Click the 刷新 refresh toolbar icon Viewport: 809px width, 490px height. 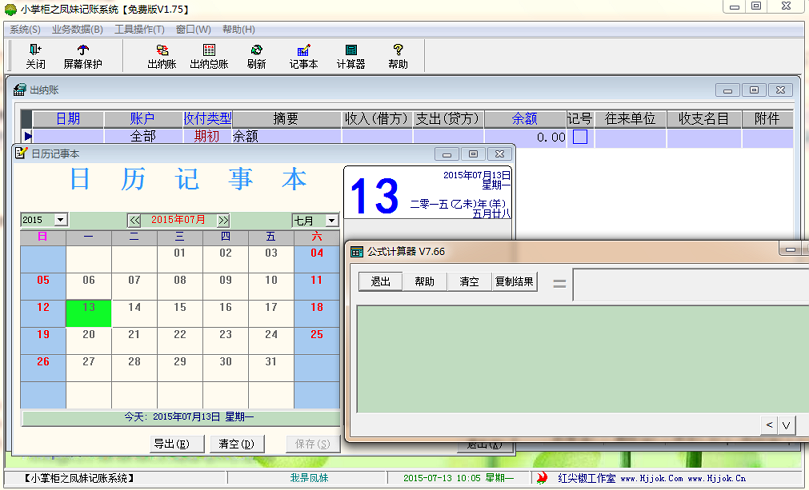click(x=256, y=56)
